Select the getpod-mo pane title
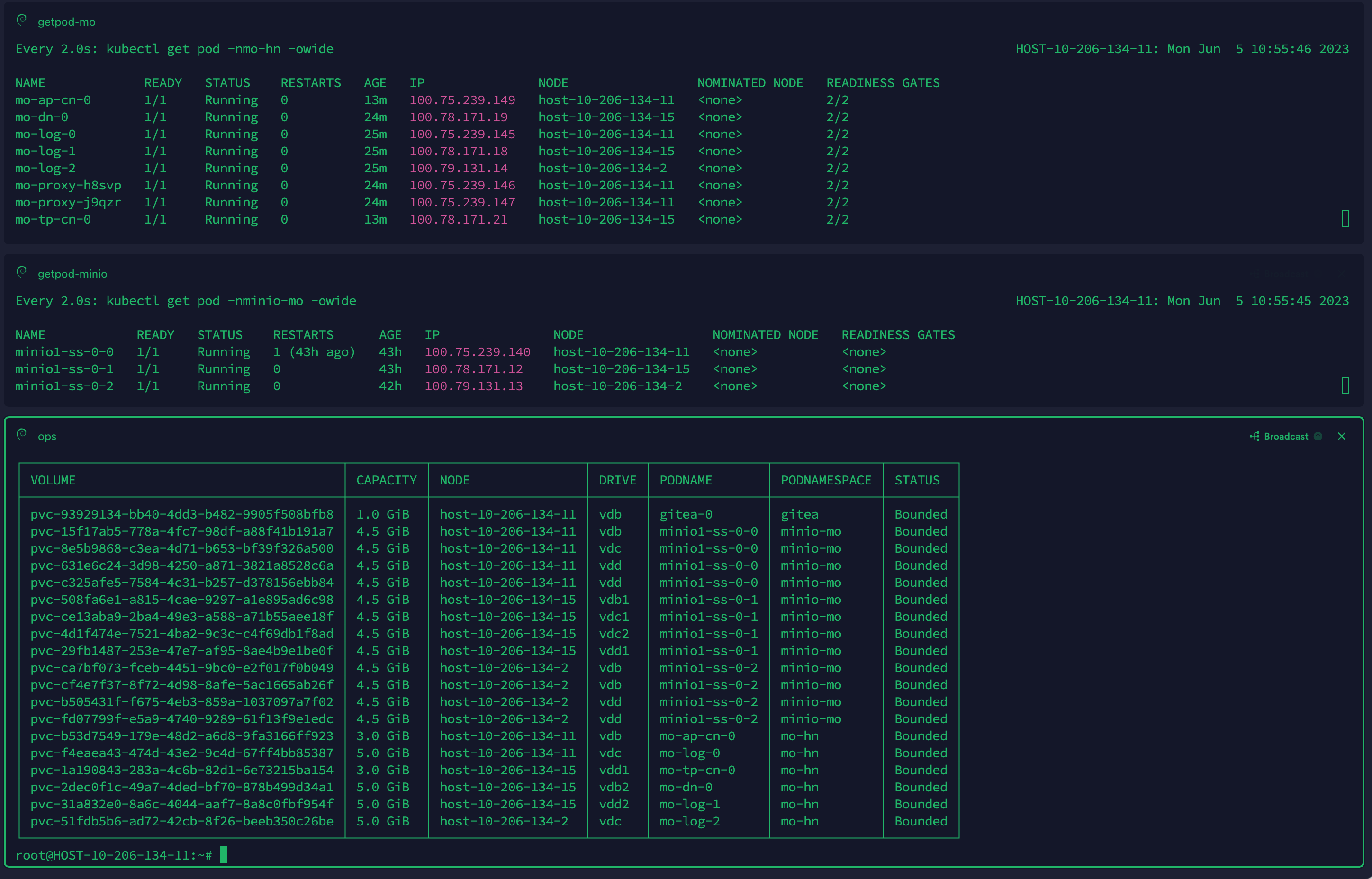Image resolution: width=1372 pixels, height=879 pixels. [x=66, y=22]
